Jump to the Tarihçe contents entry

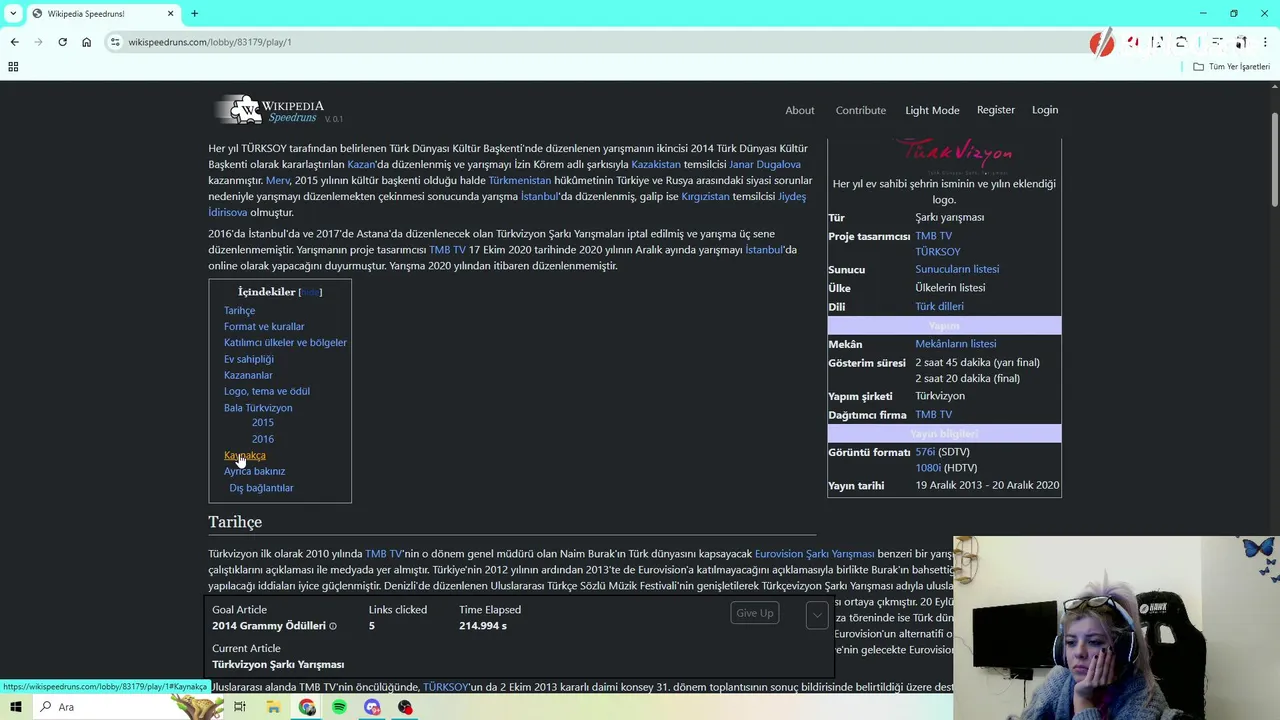pyautogui.click(x=239, y=310)
